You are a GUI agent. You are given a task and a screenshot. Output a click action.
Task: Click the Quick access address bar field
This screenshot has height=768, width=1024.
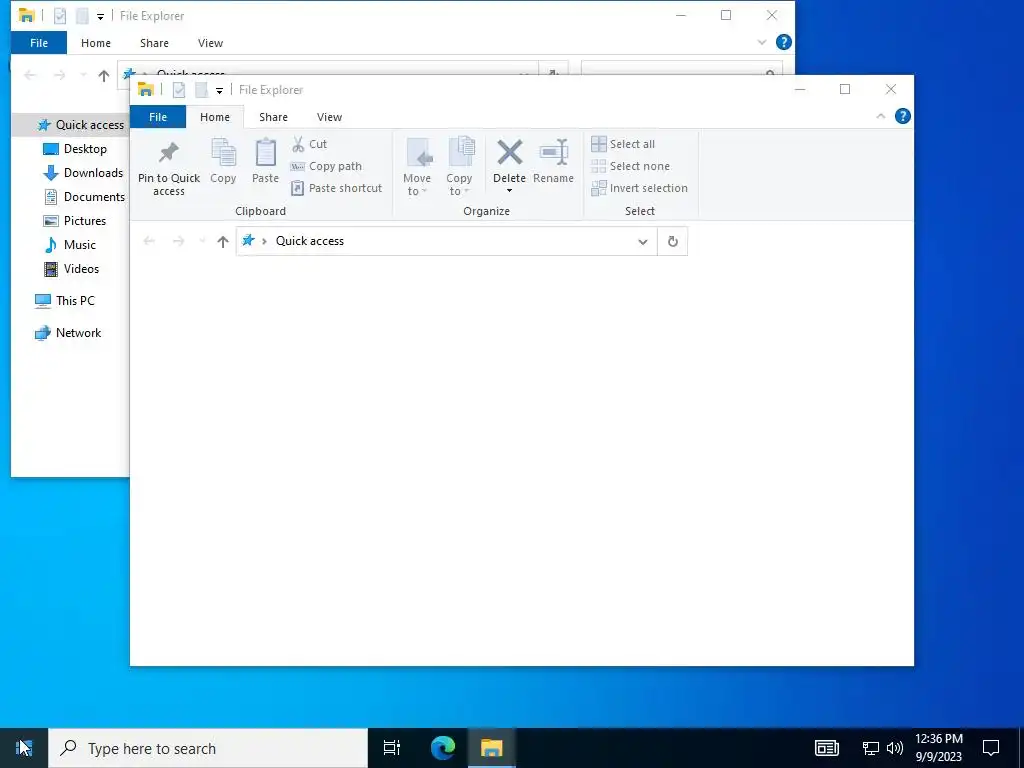click(447, 242)
